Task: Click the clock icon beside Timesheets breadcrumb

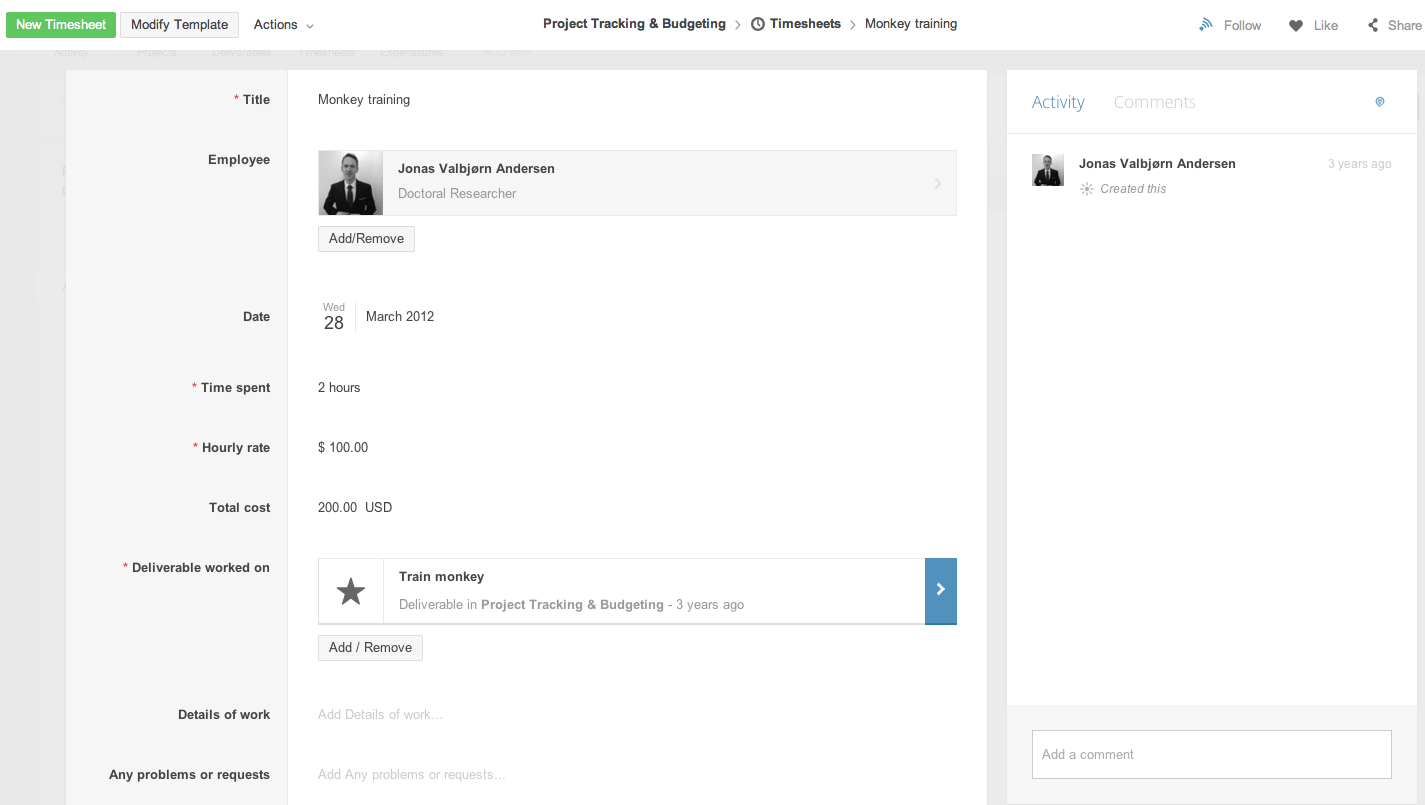Action: tap(758, 24)
